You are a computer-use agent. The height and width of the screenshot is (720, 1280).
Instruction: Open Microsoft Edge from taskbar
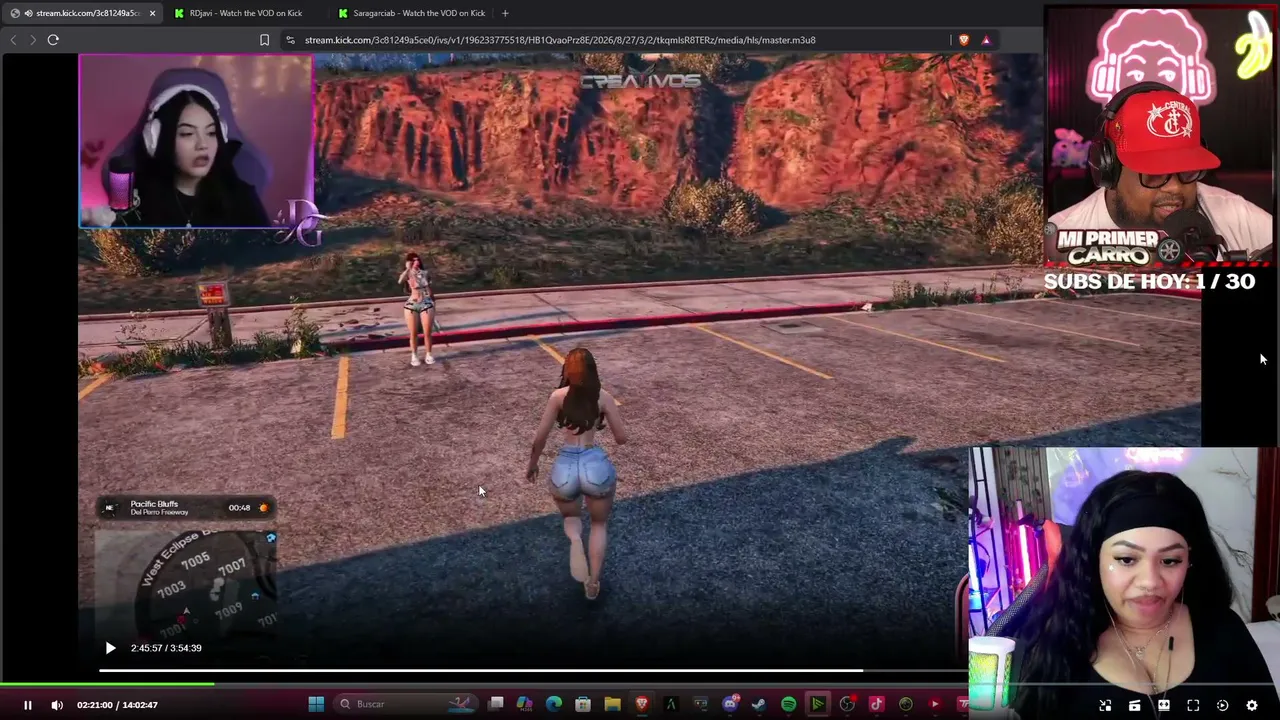[554, 704]
